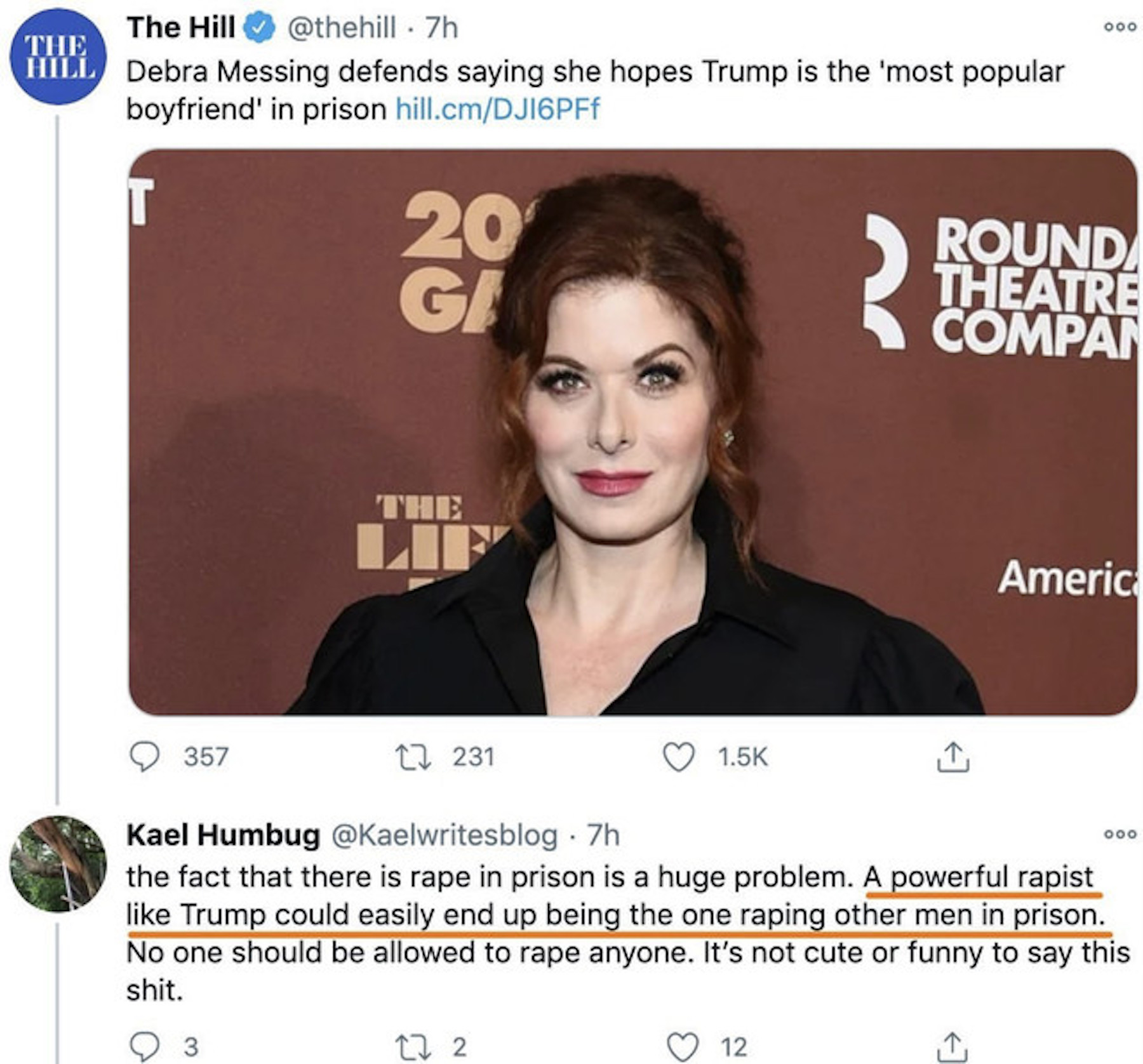Like Kael Humbug's reply
The height and width of the screenshot is (1064, 1143).
pyautogui.click(x=683, y=1046)
